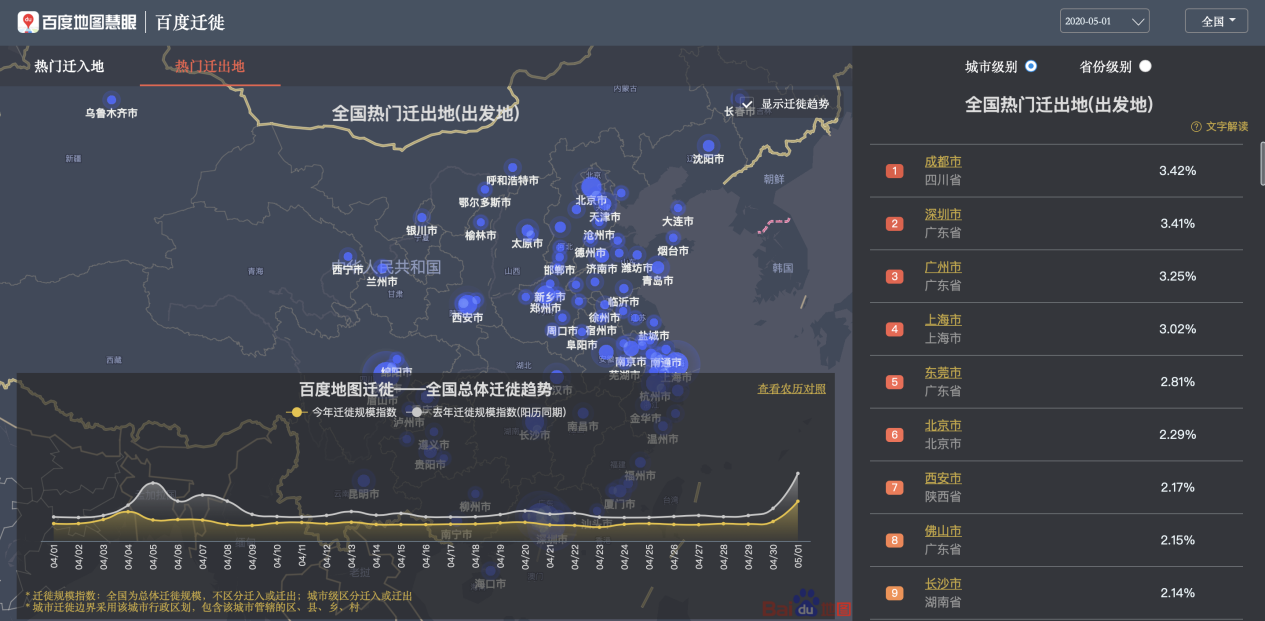Click the 西安市 bubble marker on map
The image size is (1265, 621).
coord(465,303)
